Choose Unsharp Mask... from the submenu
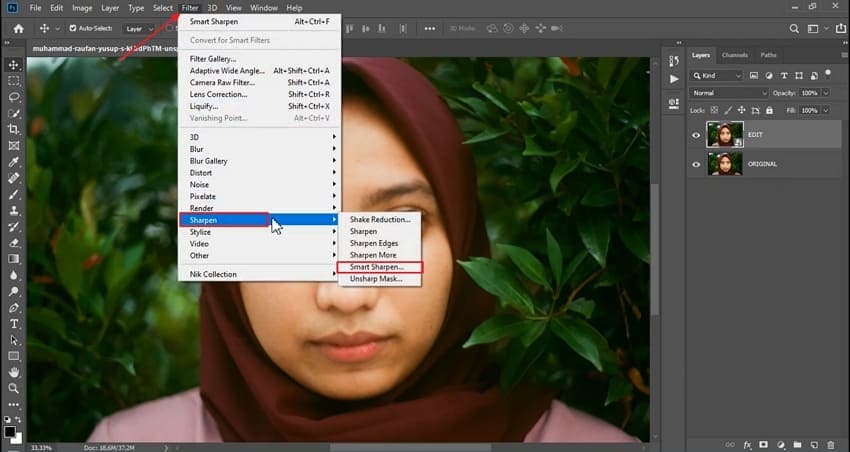 pos(379,279)
